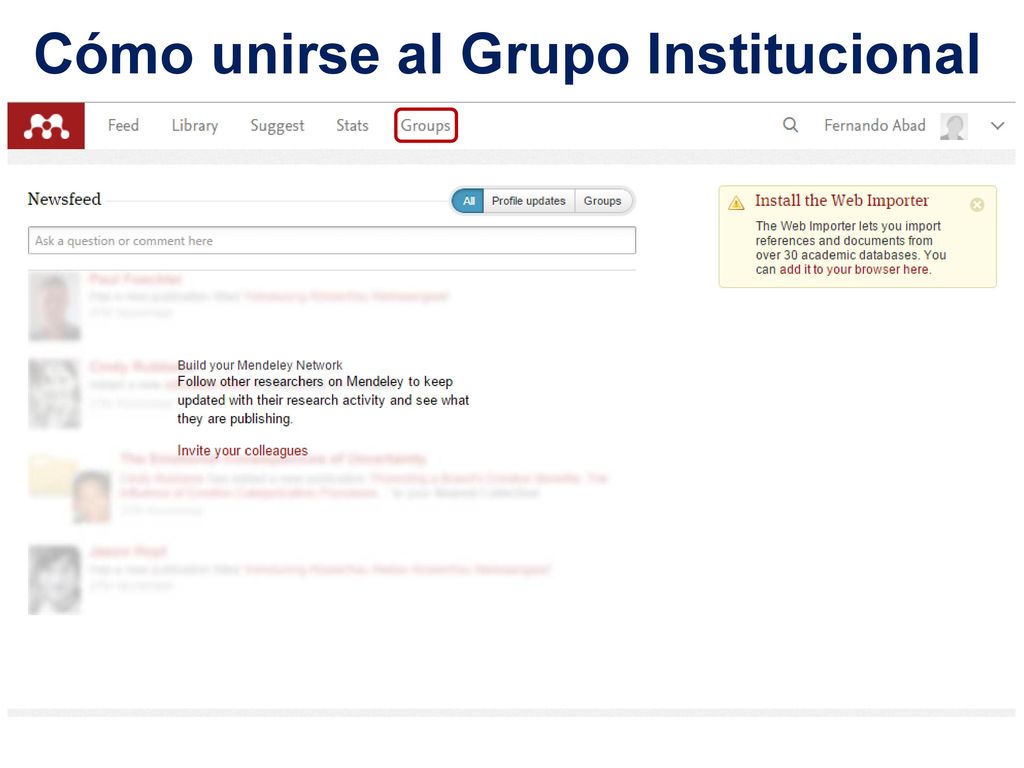Screen dimensions: 1024x768
Task: Go to the Library section
Action: 195,125
